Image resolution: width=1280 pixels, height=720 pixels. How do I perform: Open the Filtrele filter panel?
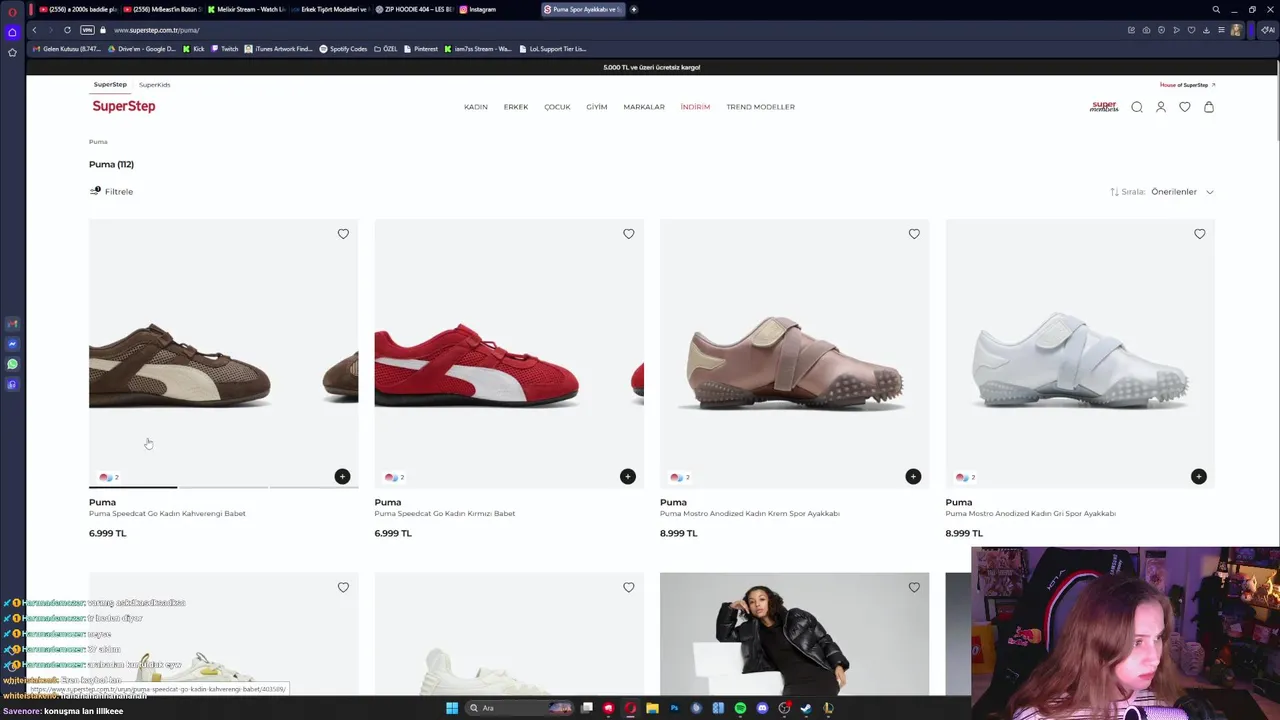point(111,191)
